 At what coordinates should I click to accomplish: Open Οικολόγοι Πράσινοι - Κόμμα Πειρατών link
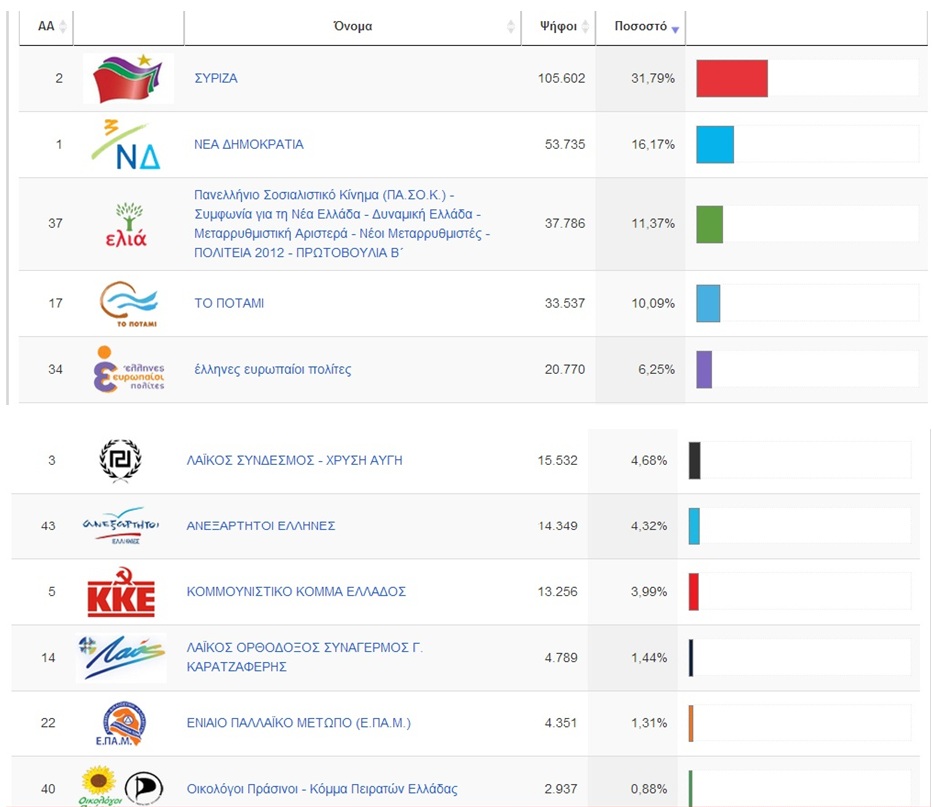click(322, 790)
